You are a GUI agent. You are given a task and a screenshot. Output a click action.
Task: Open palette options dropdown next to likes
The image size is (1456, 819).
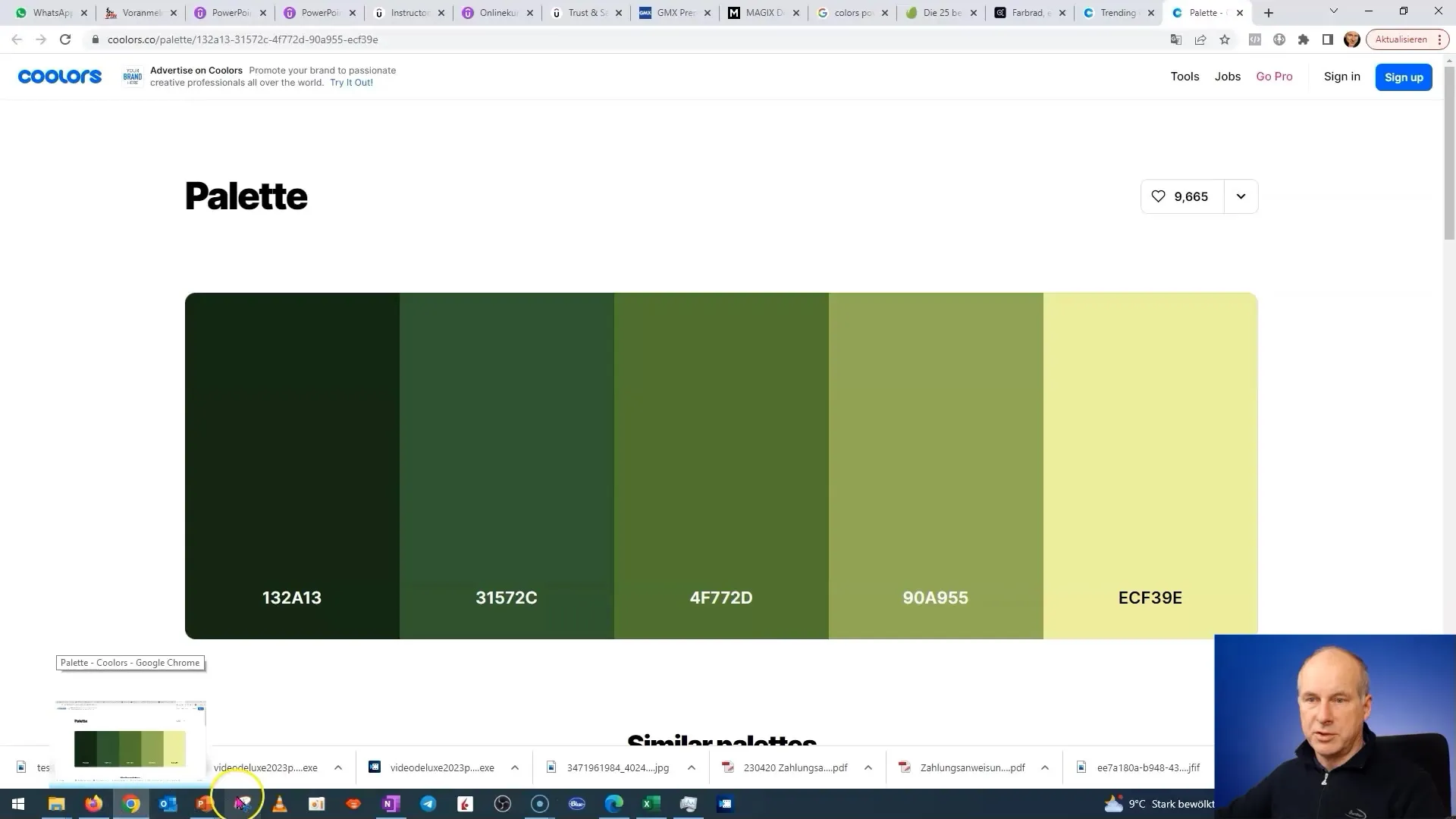pyautogui.click(x=1241, y=196)
